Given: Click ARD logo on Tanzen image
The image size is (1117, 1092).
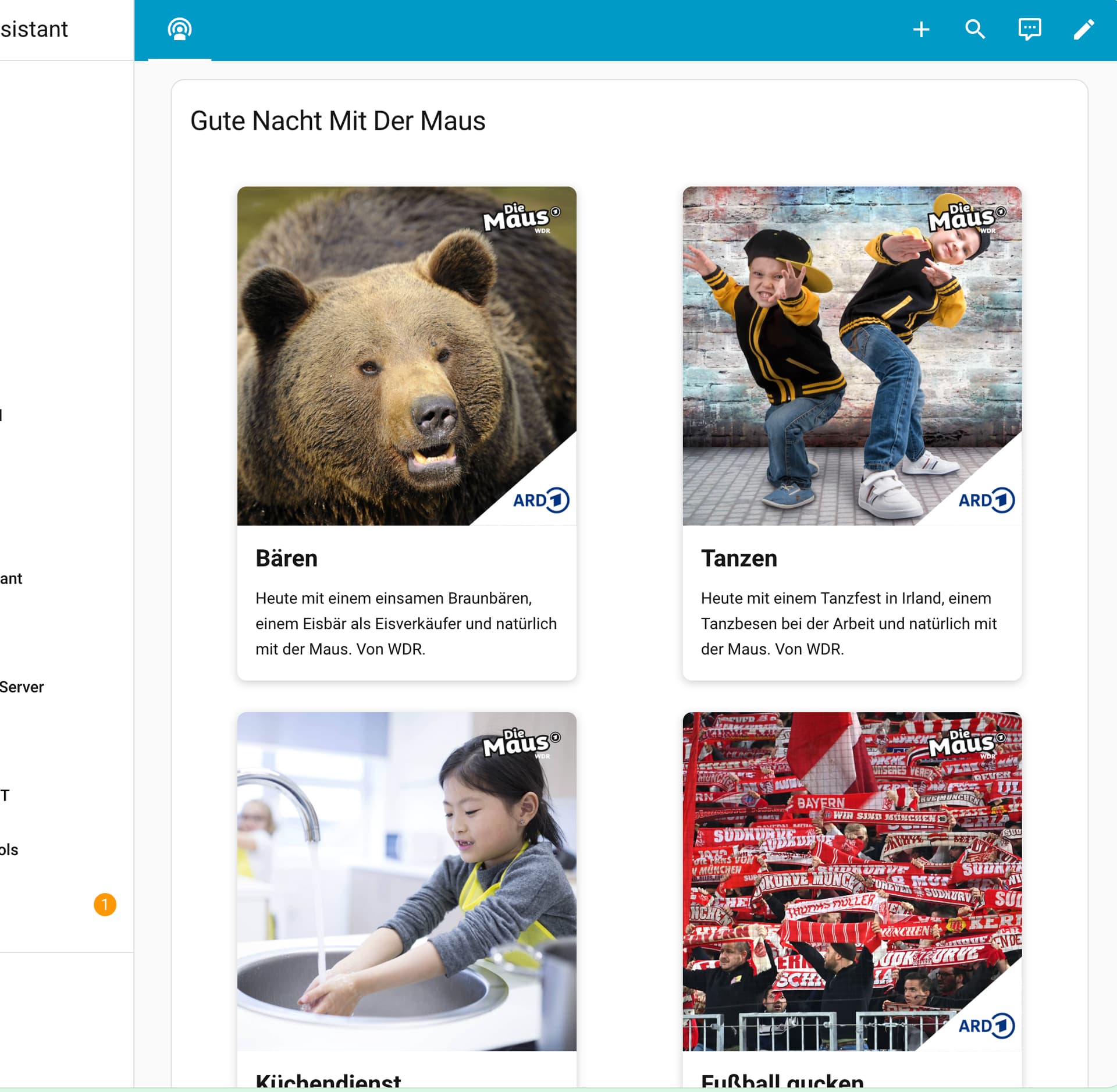Looking at the screenshot, I should [x=986, y=500].
